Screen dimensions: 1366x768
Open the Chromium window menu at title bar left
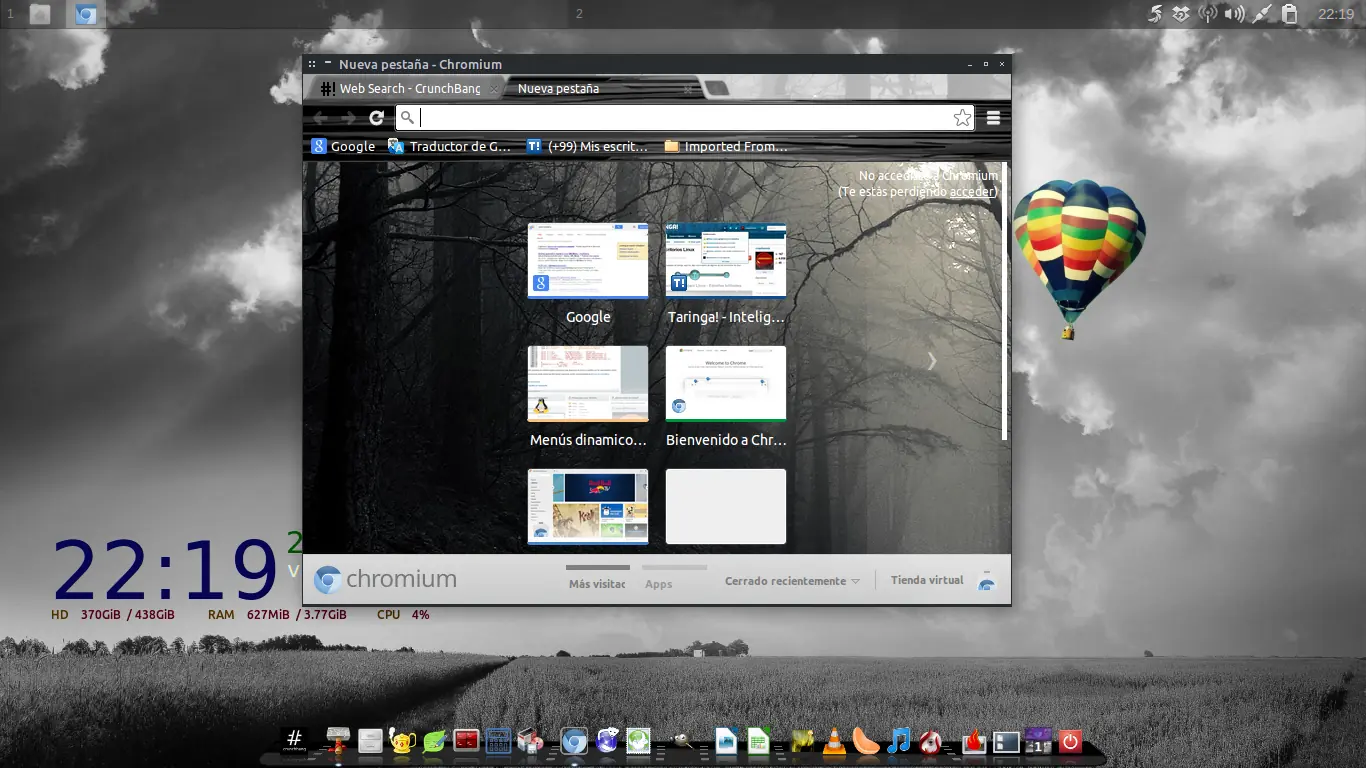pos(313,64)
